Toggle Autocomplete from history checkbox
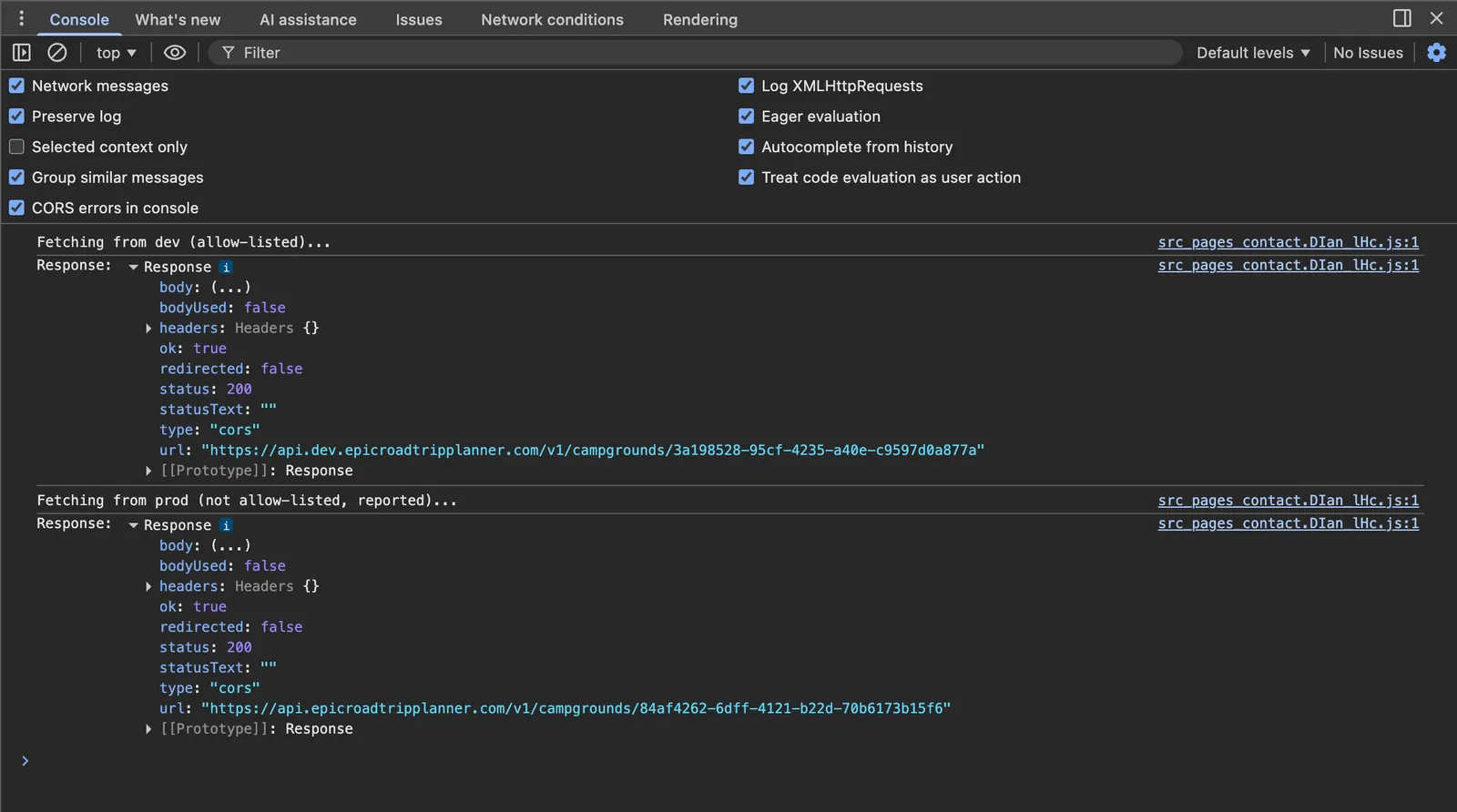Screen dimensions: 1457x812 point(746,147)
